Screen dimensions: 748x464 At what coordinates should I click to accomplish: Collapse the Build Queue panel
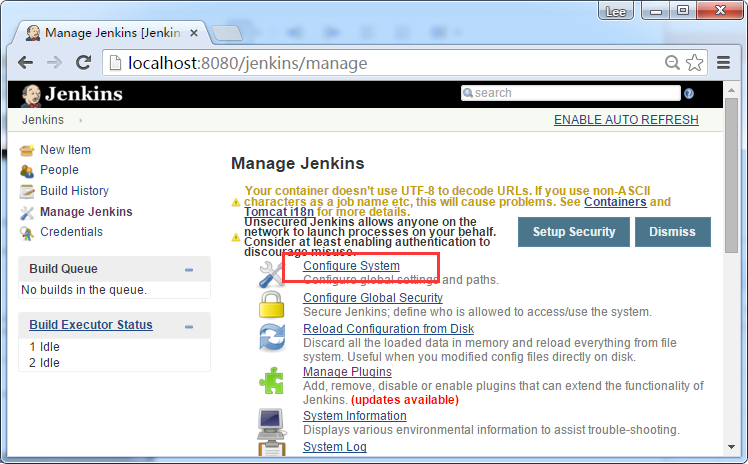[x=189, y=270]
